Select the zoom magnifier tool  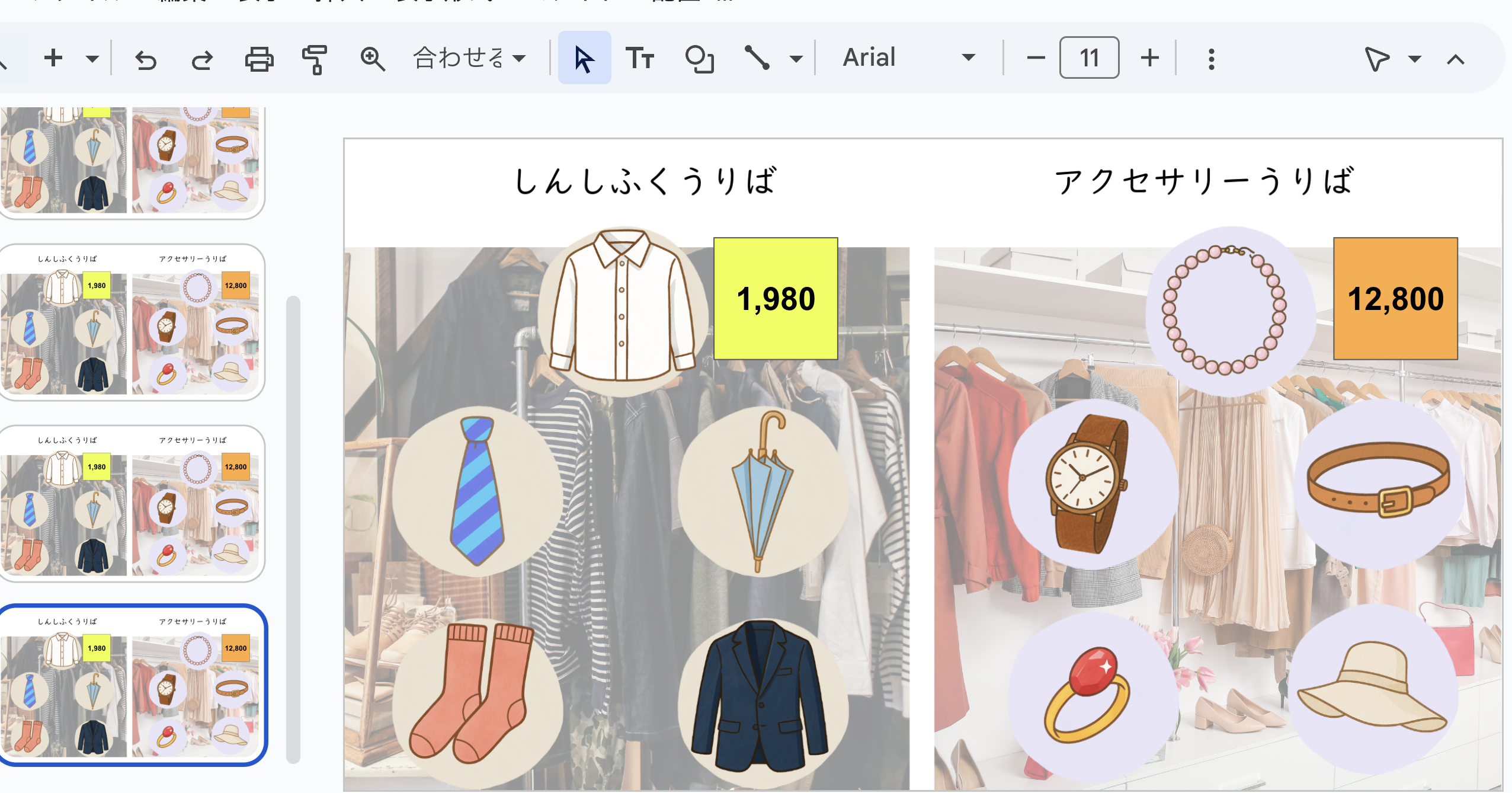click(x=373, y=59)
